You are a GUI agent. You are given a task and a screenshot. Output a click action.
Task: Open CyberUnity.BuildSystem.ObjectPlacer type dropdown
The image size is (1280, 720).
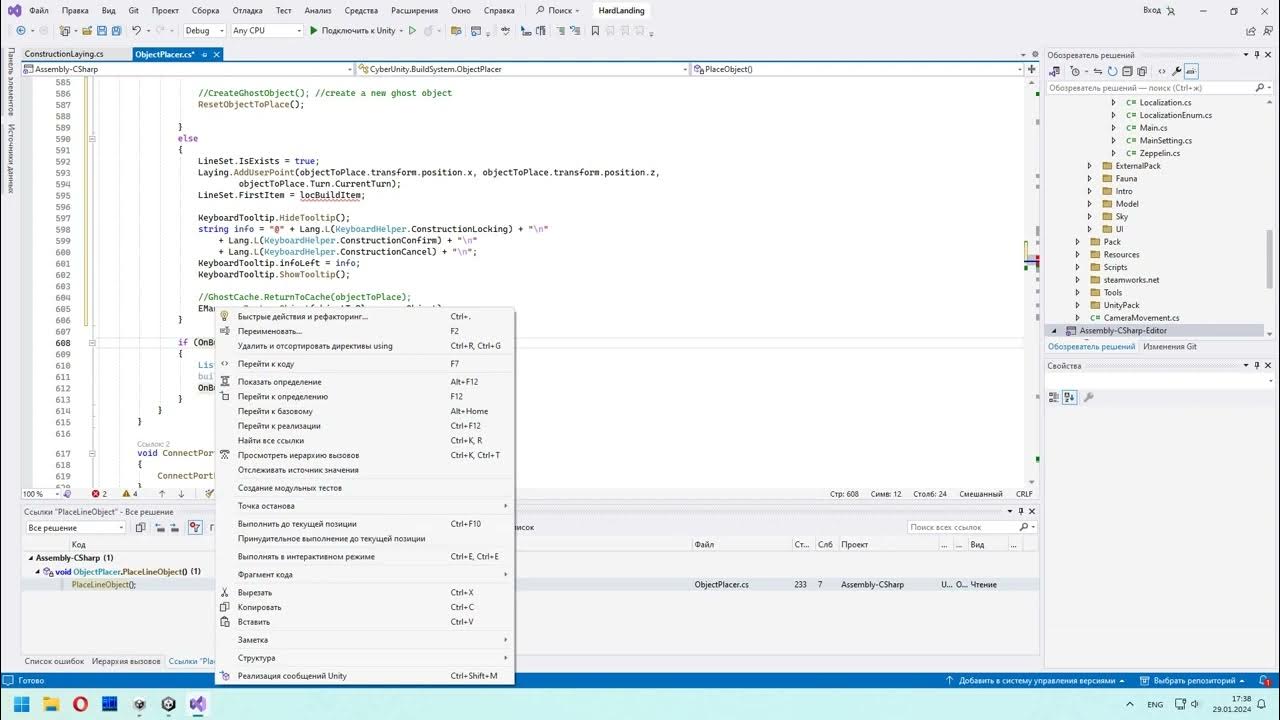point(523,69)
